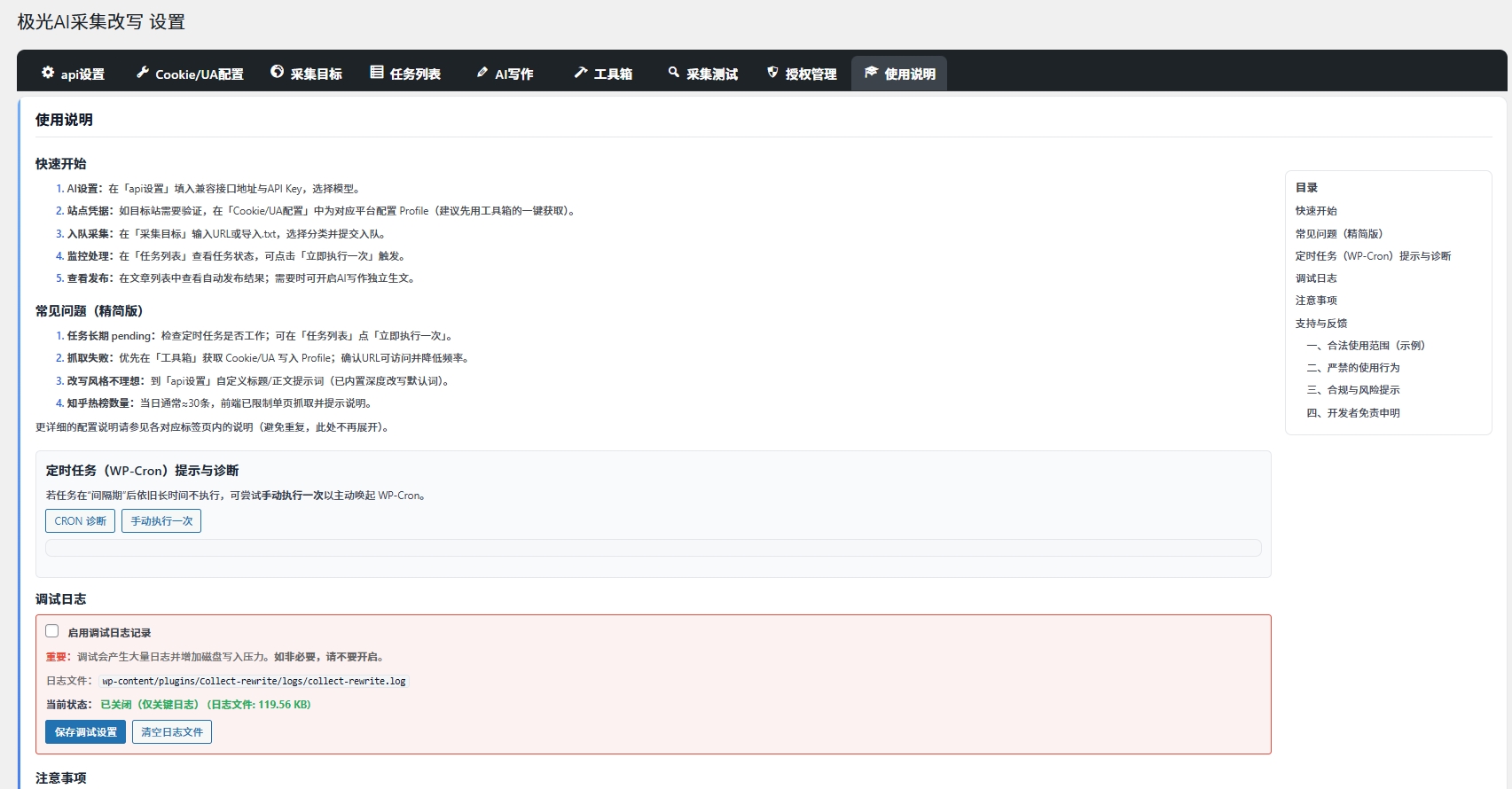Click the empty CRON diagnostic output box
This screenshot has height=789, width=1512.
pyautogui.click(x=653, y=548)
